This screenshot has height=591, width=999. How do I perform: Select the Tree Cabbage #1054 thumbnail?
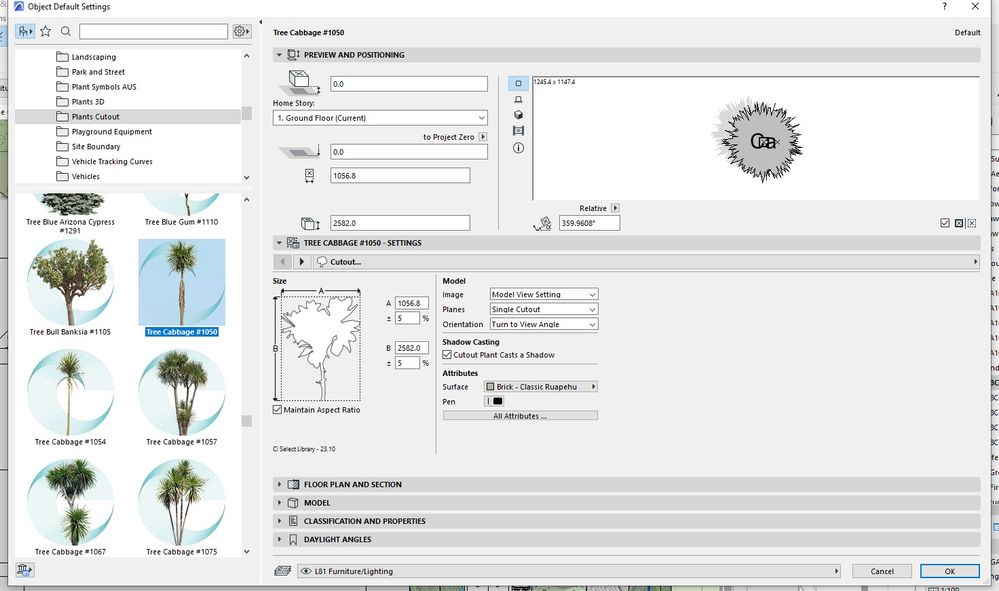(71, 390)
